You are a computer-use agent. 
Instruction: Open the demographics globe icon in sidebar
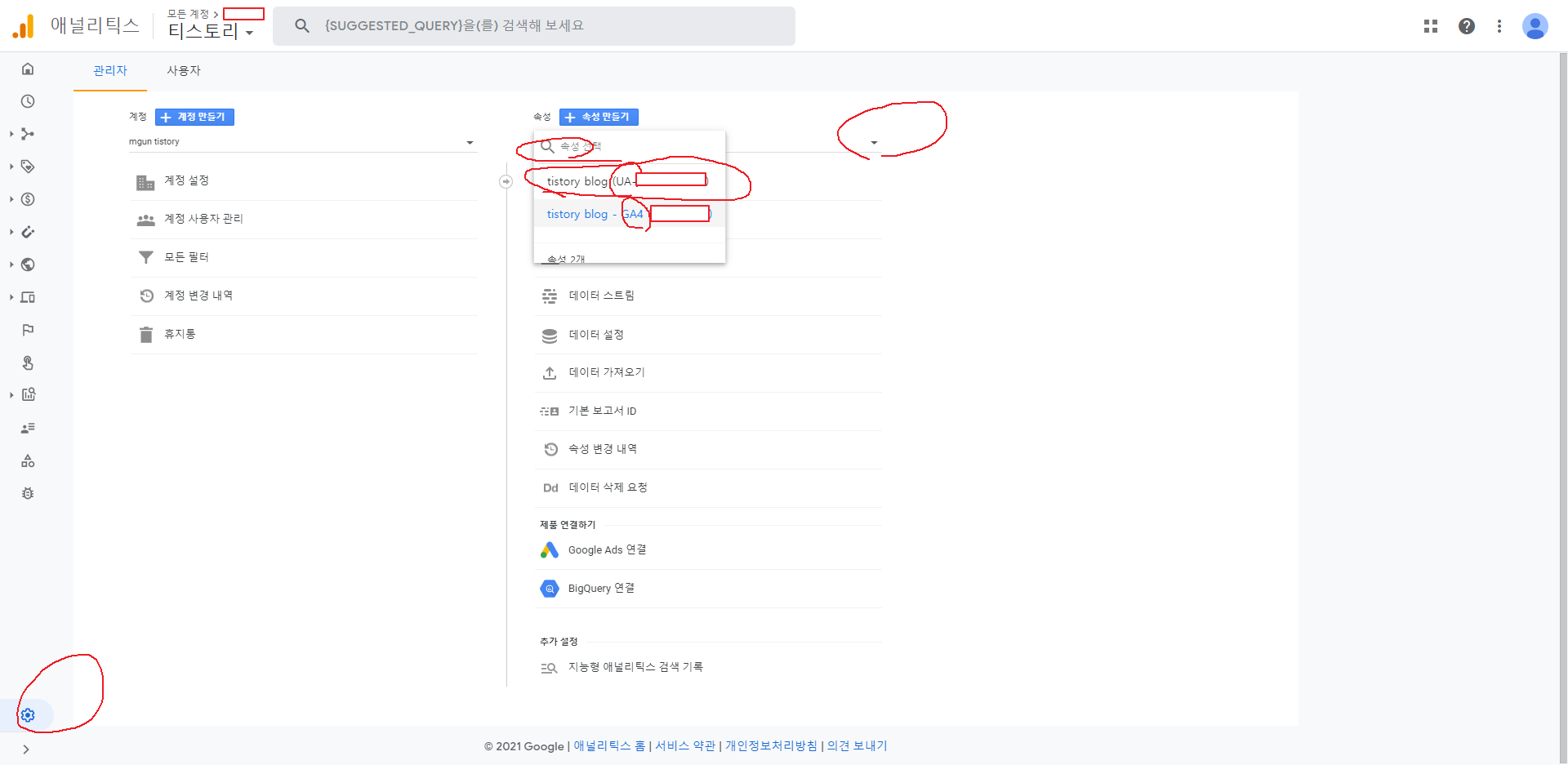28,265
